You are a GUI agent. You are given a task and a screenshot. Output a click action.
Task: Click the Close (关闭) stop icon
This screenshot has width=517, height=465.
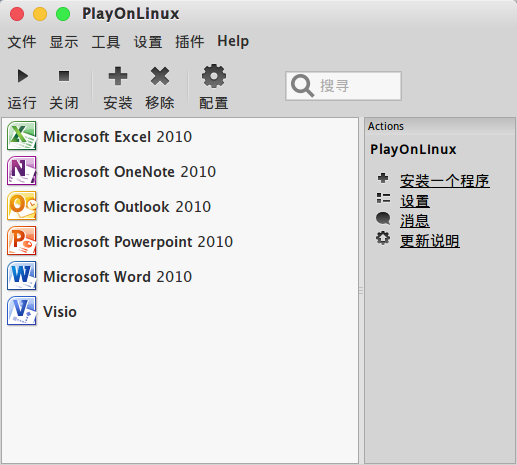click(64, 76)
